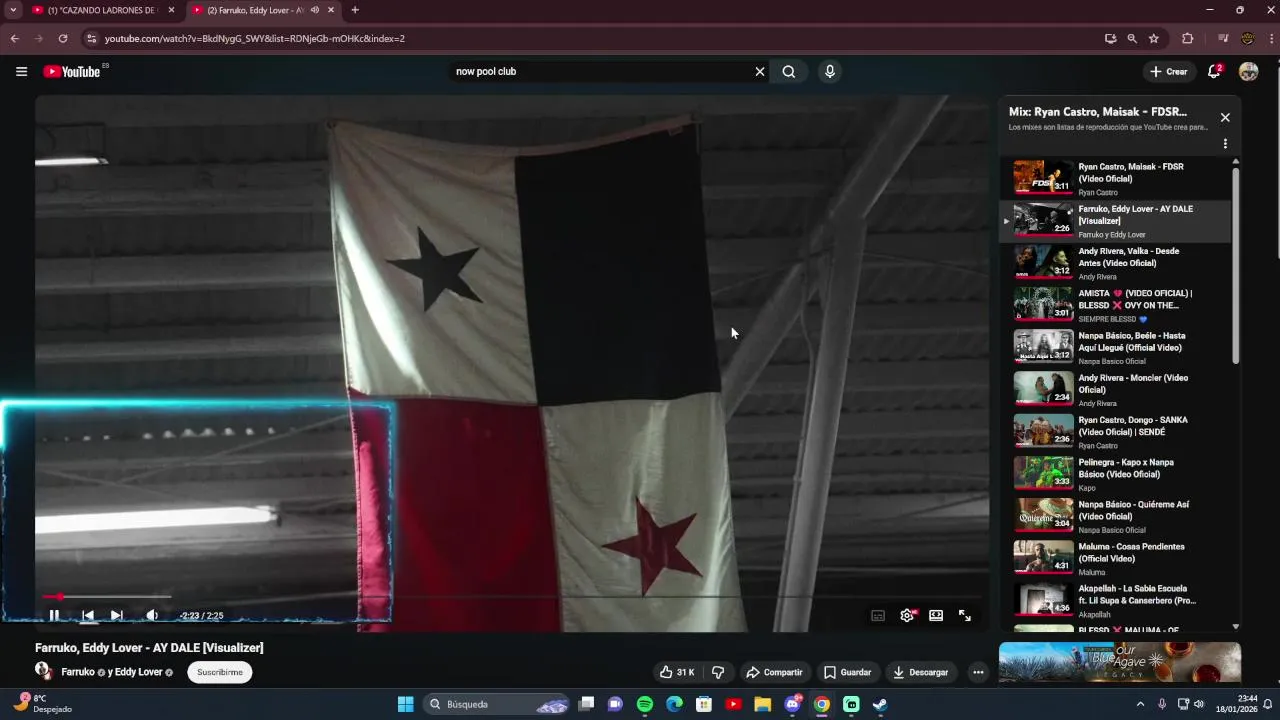The height and width of the screenshot is (720, 1280).
Task: Dislike the video
Action: 717,672
